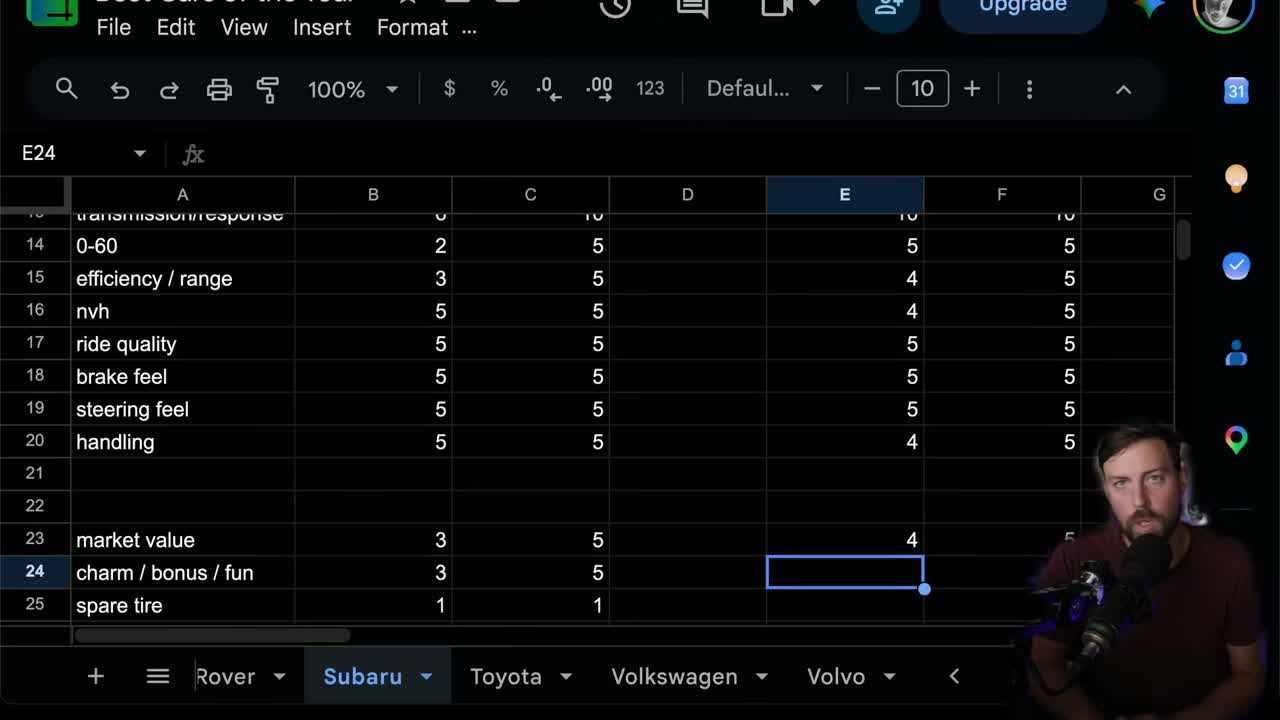Select column E header

[x=845, y=195]
